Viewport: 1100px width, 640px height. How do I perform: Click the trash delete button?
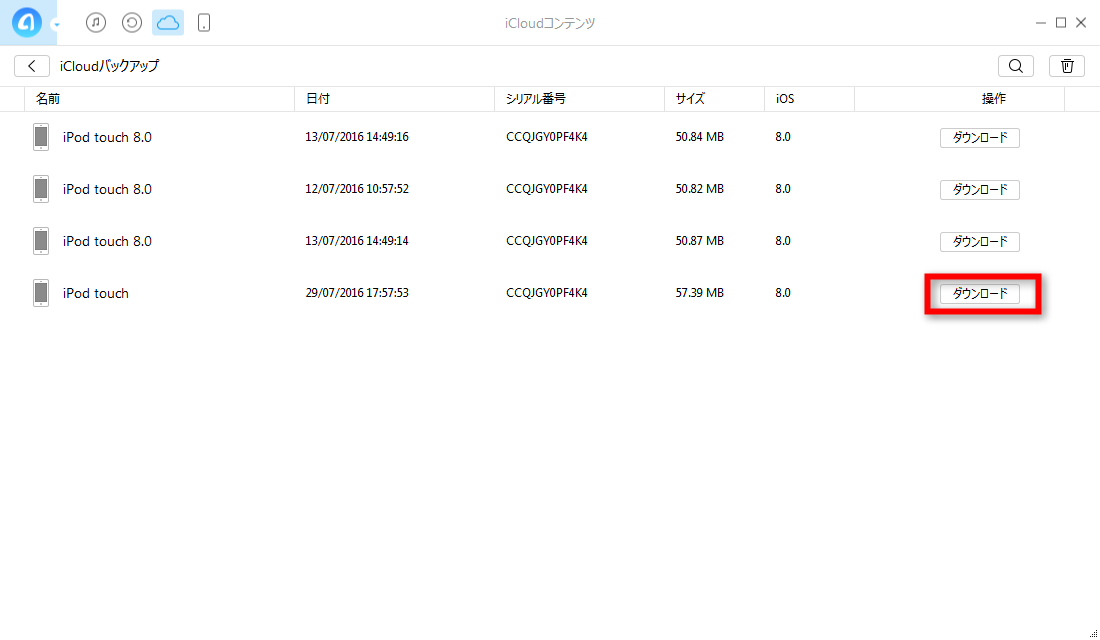1067,66
